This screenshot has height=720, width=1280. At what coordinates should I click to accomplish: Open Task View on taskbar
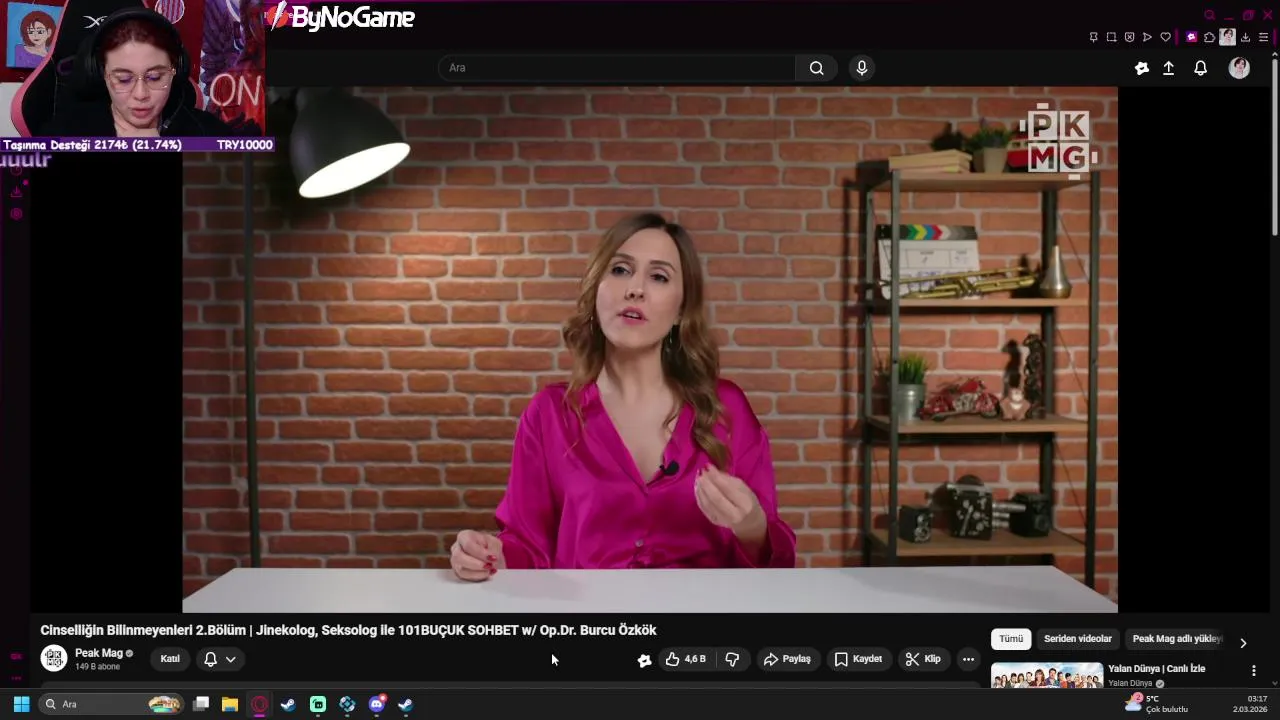click(x=201, y=704)
